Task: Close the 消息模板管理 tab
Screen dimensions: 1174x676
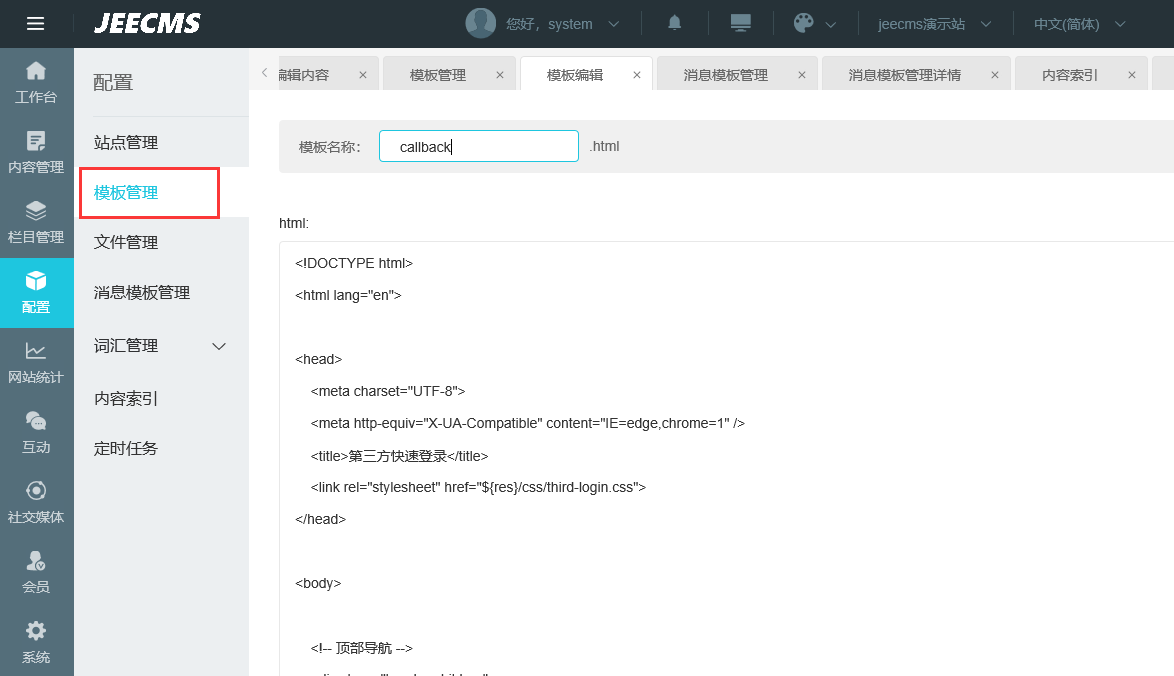Action: point(802,75)
